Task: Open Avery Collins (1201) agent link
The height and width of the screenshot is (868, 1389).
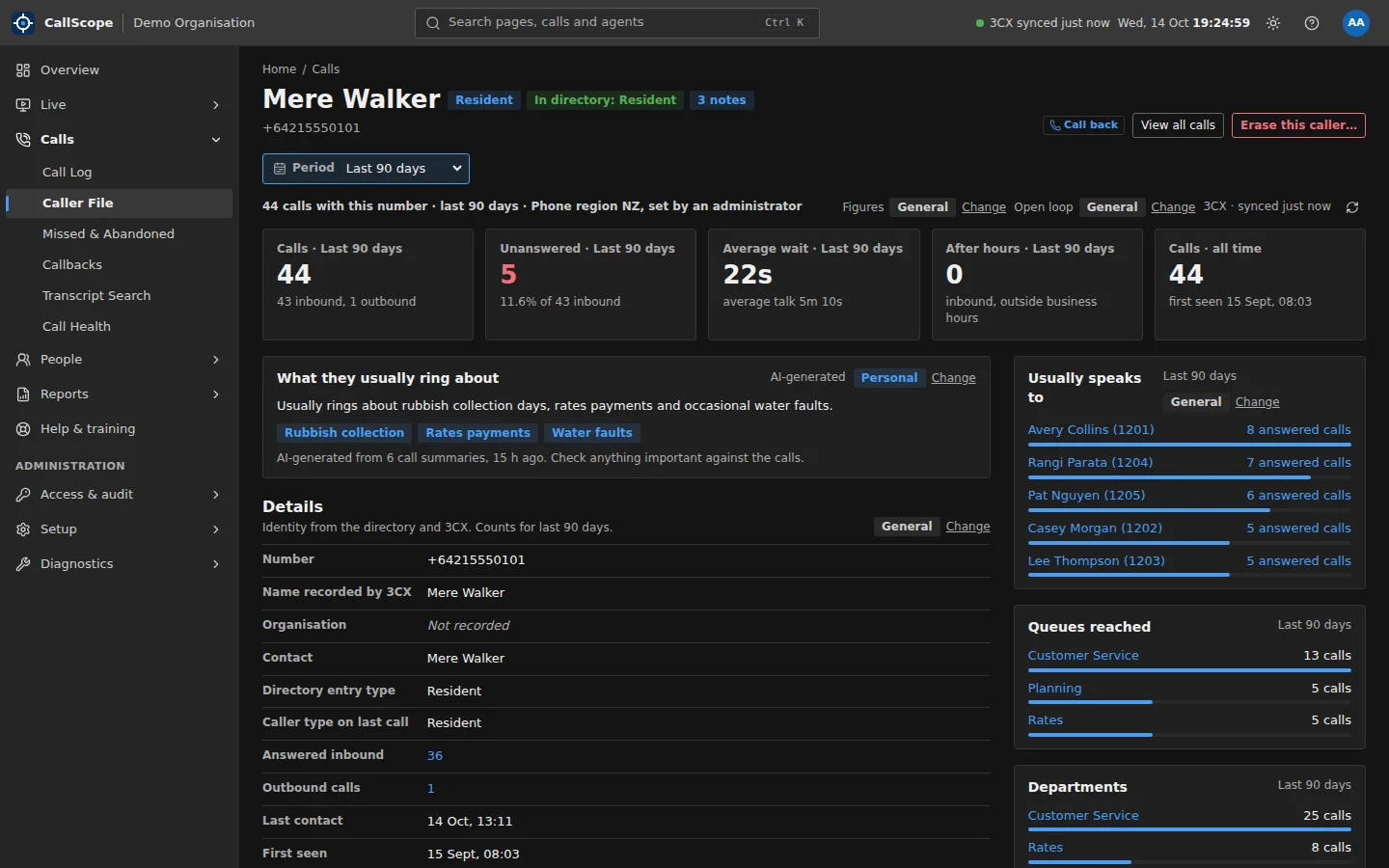Action: [1091, 429]
